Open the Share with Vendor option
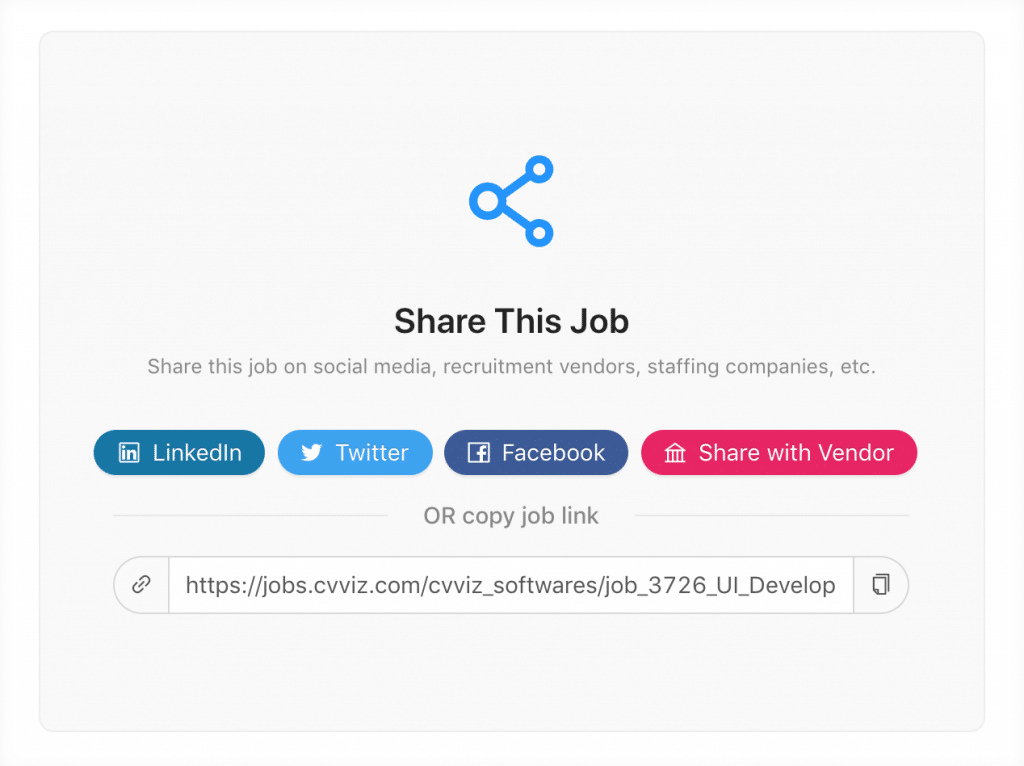1024x766 pixels. (x=779, y=453)
